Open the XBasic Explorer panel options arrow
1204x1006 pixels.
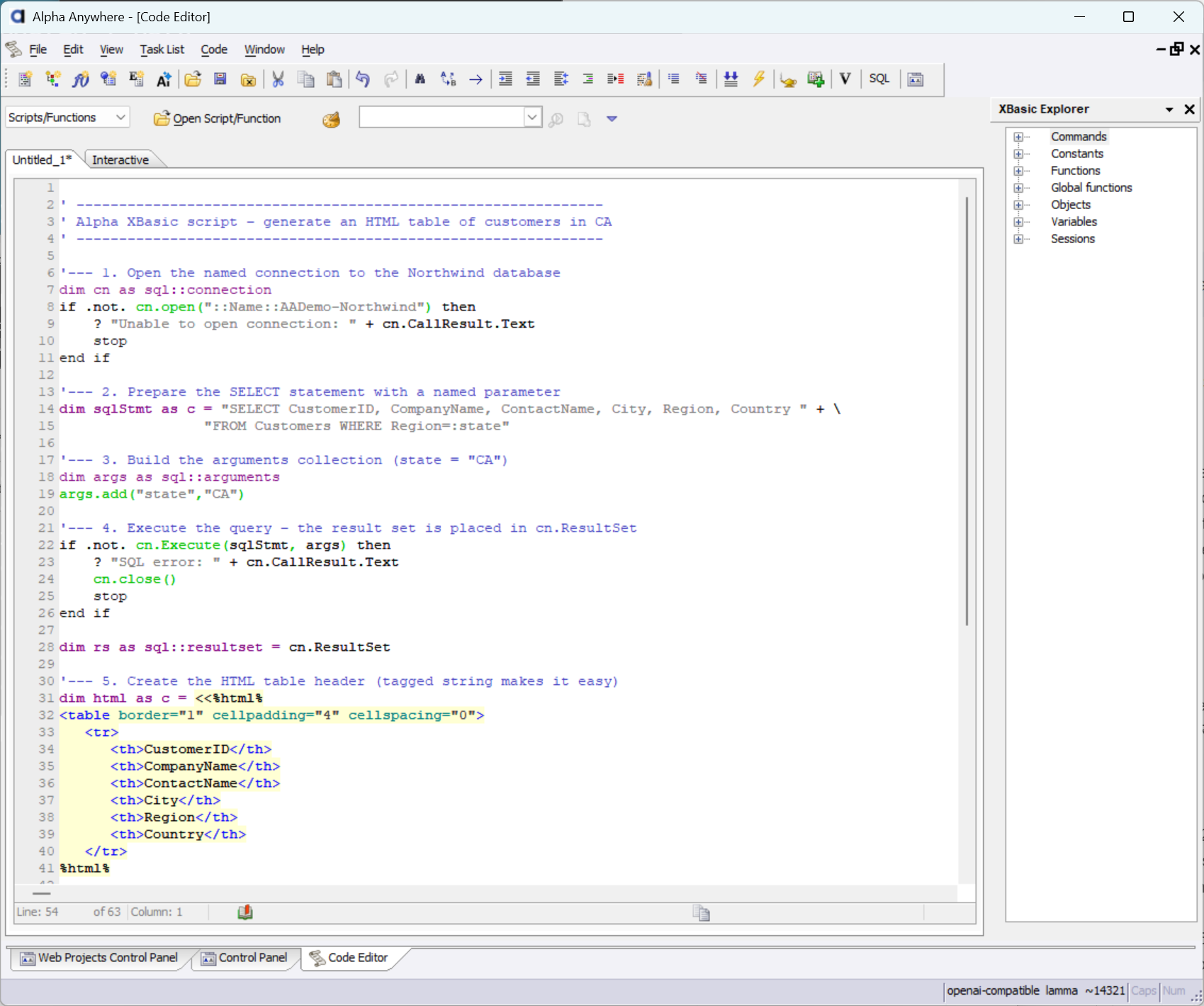(1169, 109)
